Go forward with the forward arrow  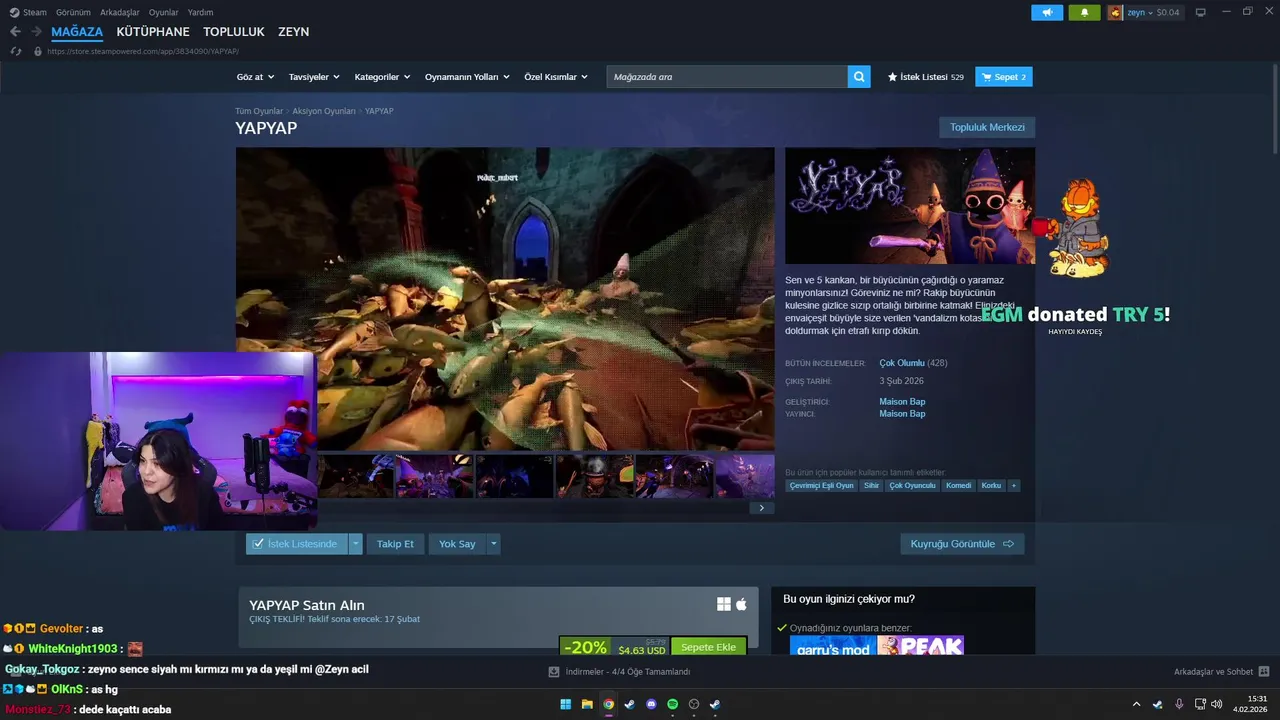pos(36,32)
